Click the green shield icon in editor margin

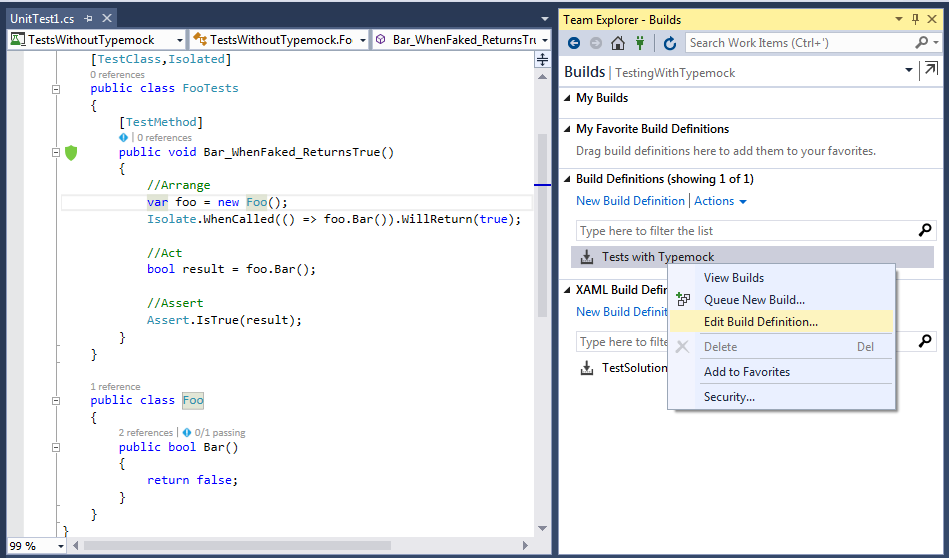point(71,153)
